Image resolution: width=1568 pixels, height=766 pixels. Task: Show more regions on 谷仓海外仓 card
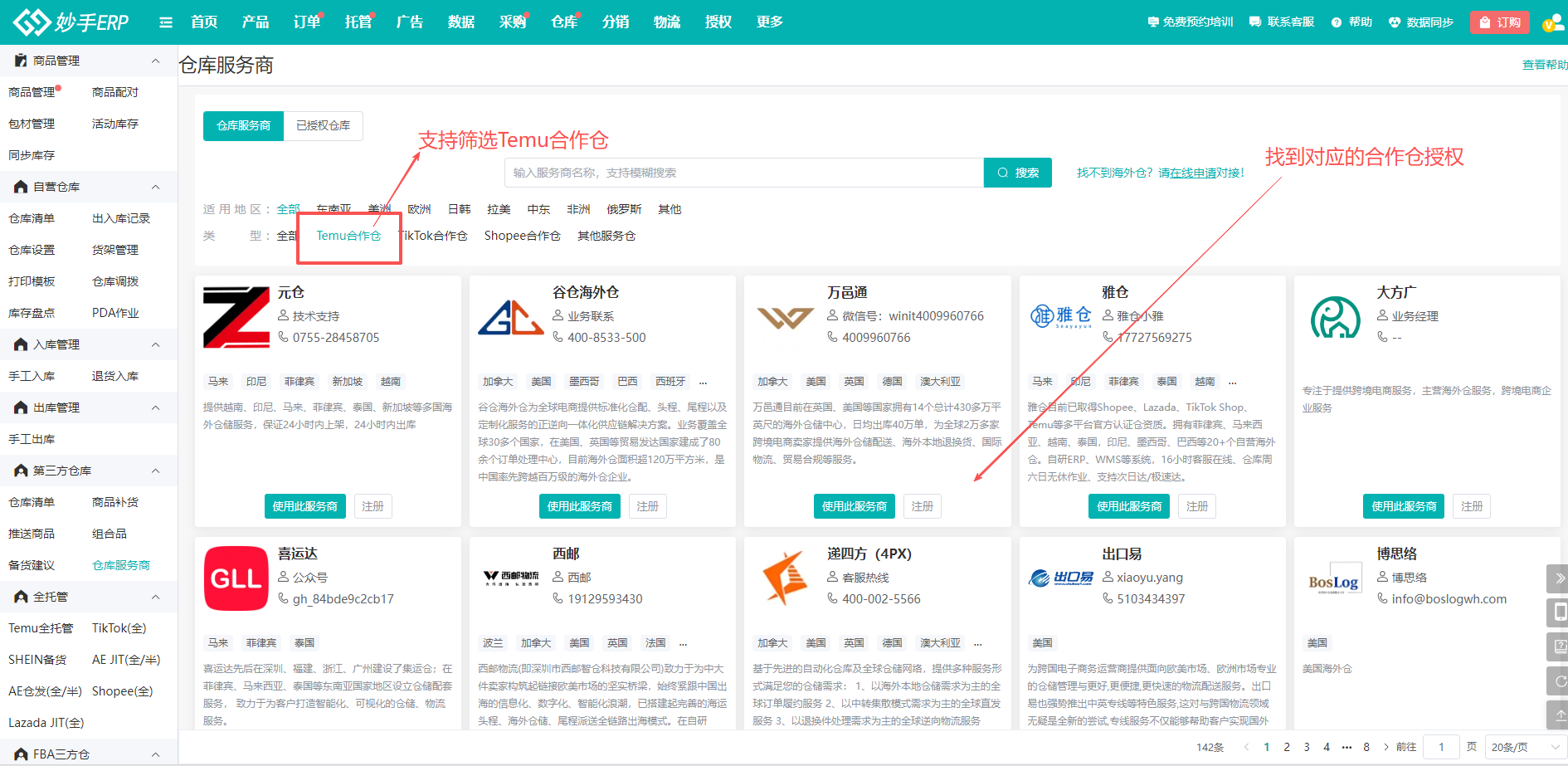pyautogui.click(x=703, y=382)
